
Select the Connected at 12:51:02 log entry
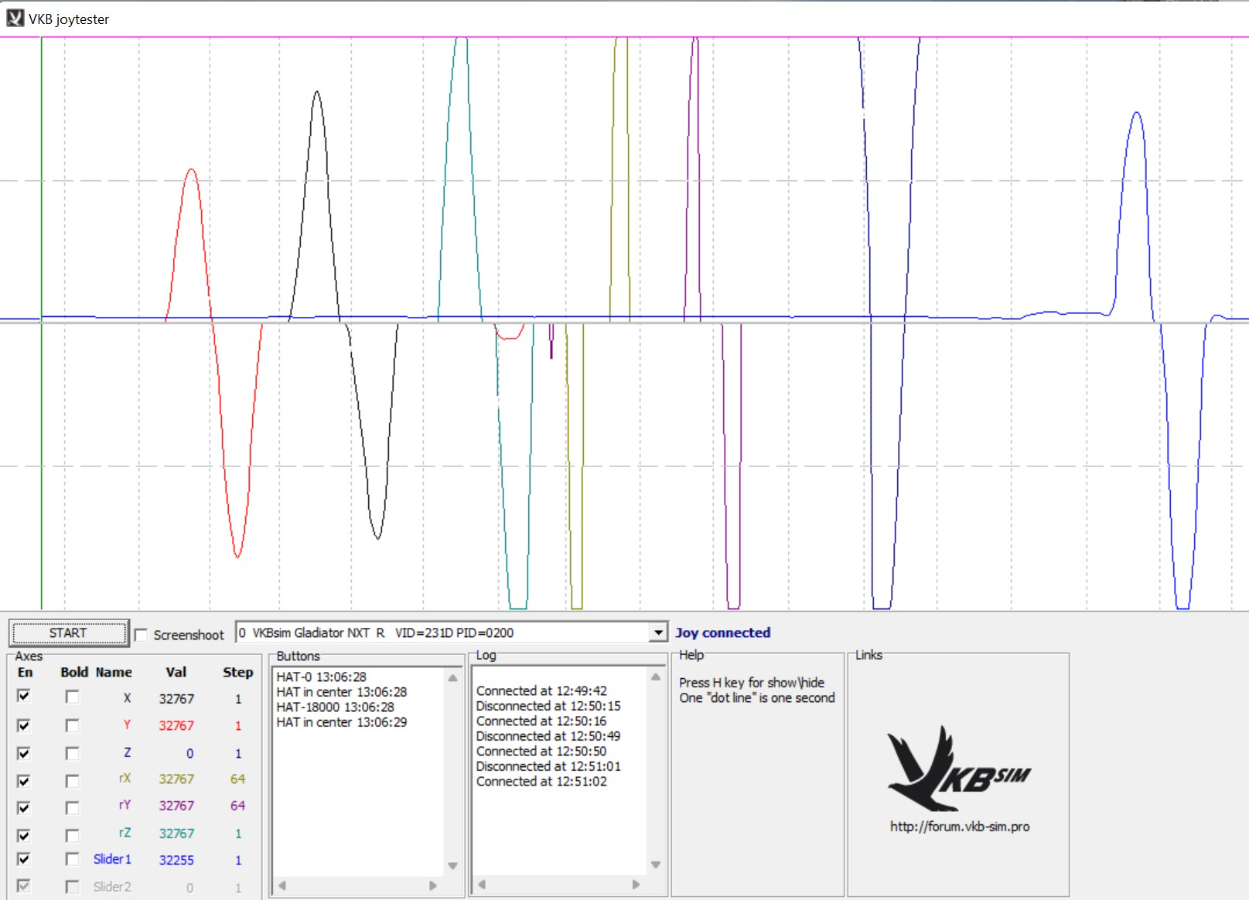coord(541,781)
